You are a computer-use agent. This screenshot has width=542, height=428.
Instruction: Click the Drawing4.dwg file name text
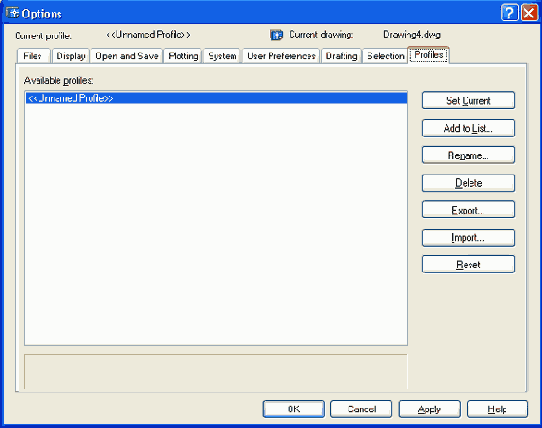pos(412,35)
